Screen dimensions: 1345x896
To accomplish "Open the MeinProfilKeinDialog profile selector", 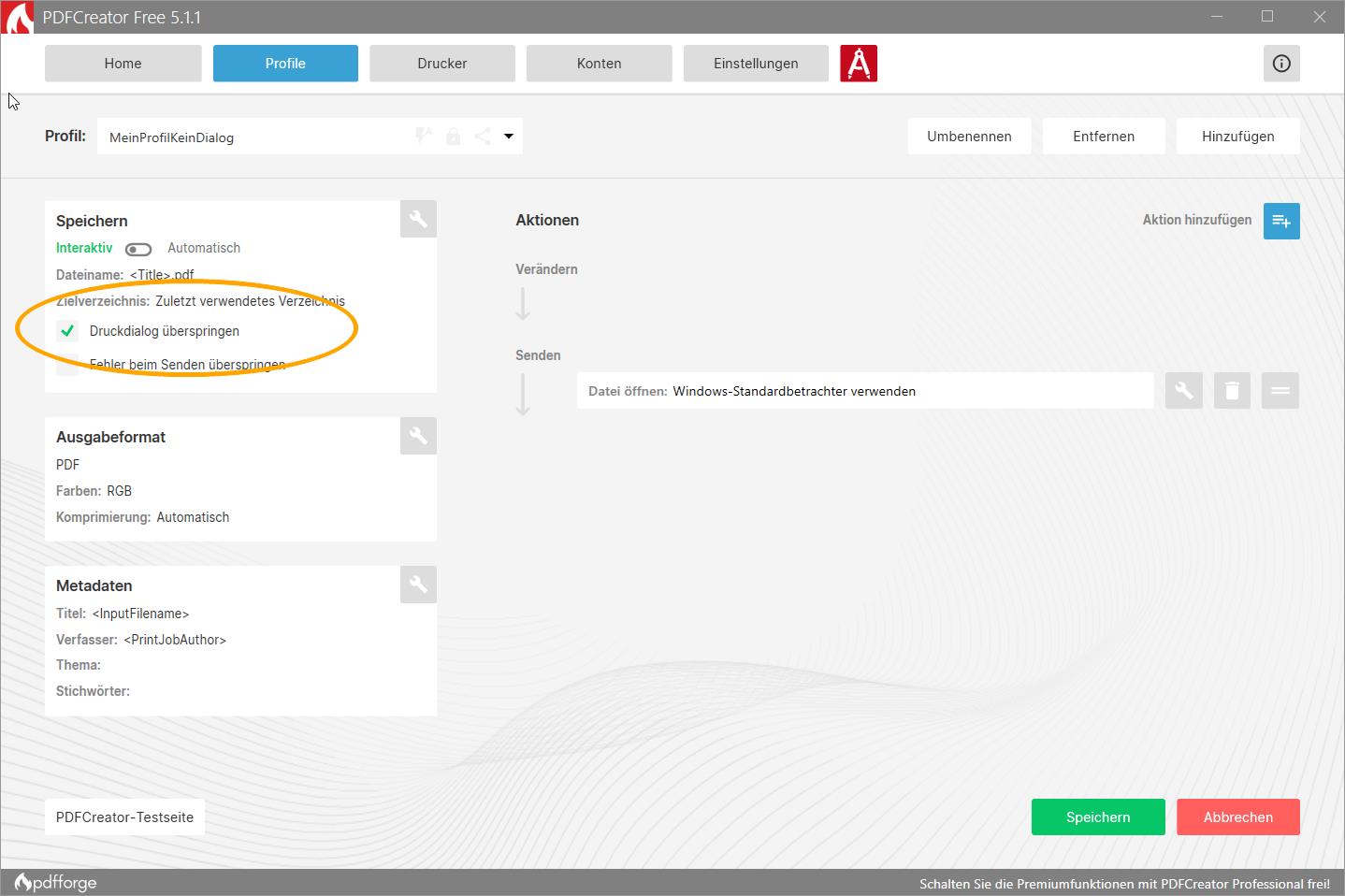I will pos(310,137).
